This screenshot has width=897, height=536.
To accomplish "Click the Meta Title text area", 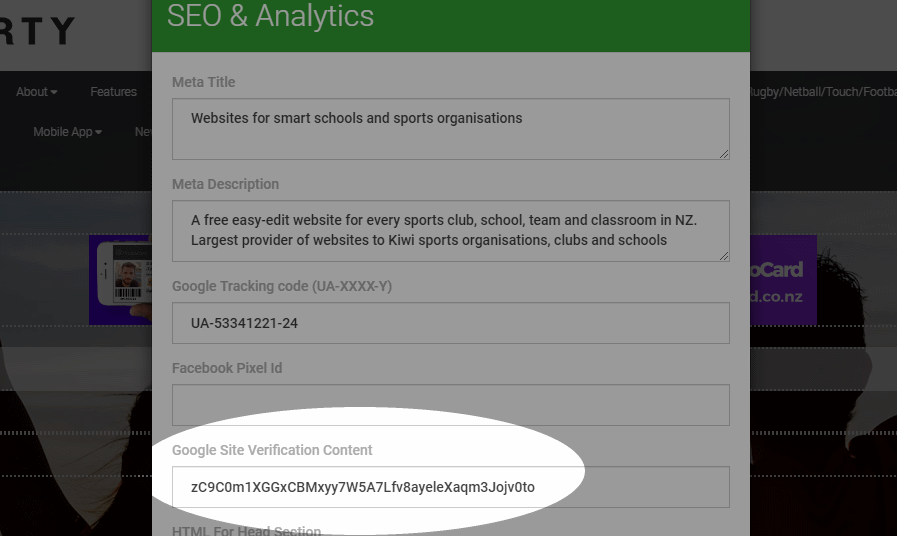I will [x=450, y=129].
